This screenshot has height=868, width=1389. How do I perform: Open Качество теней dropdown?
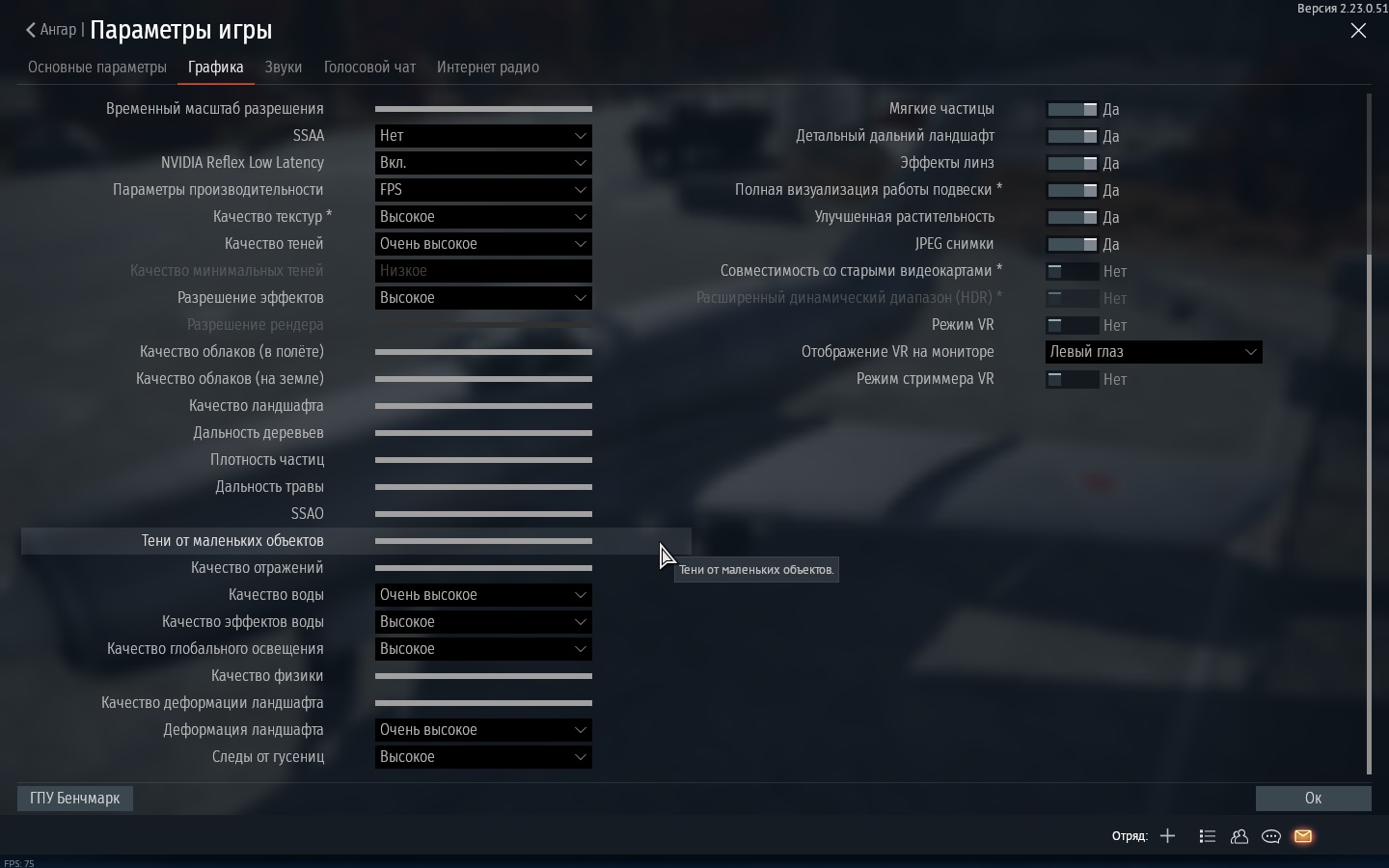click(483, 244)
